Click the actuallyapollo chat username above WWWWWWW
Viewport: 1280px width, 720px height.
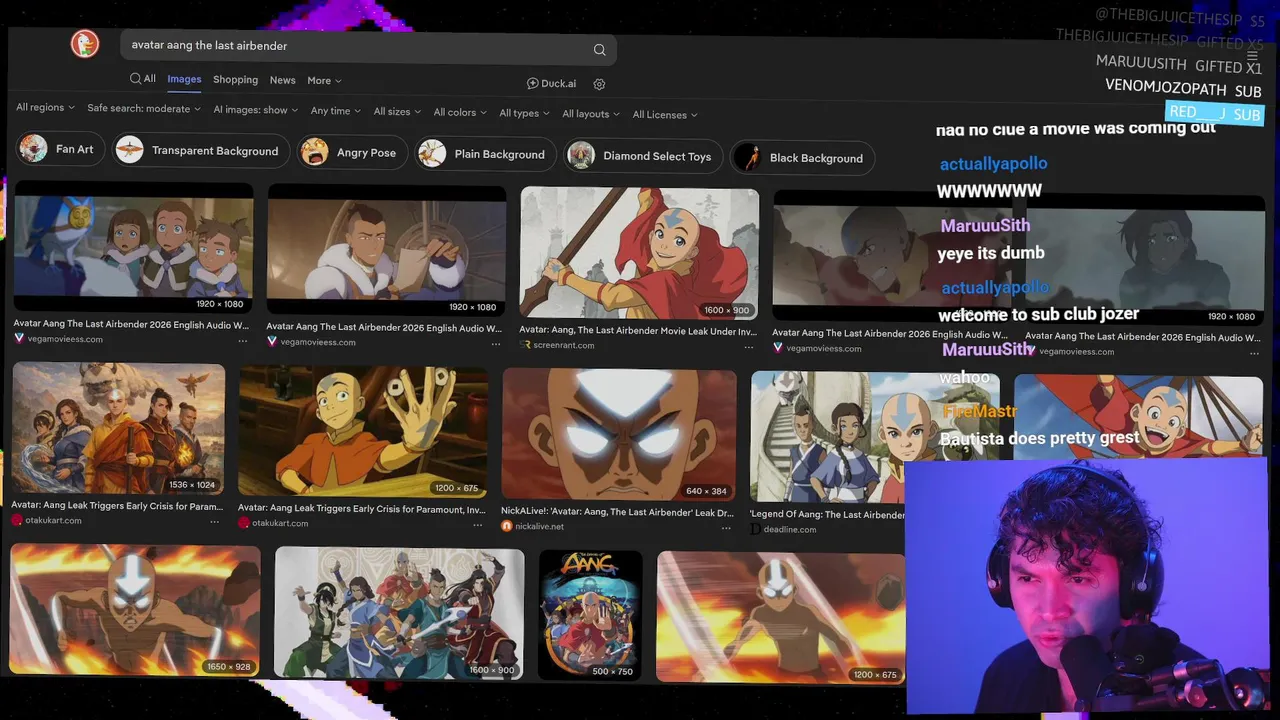[993, 164]
